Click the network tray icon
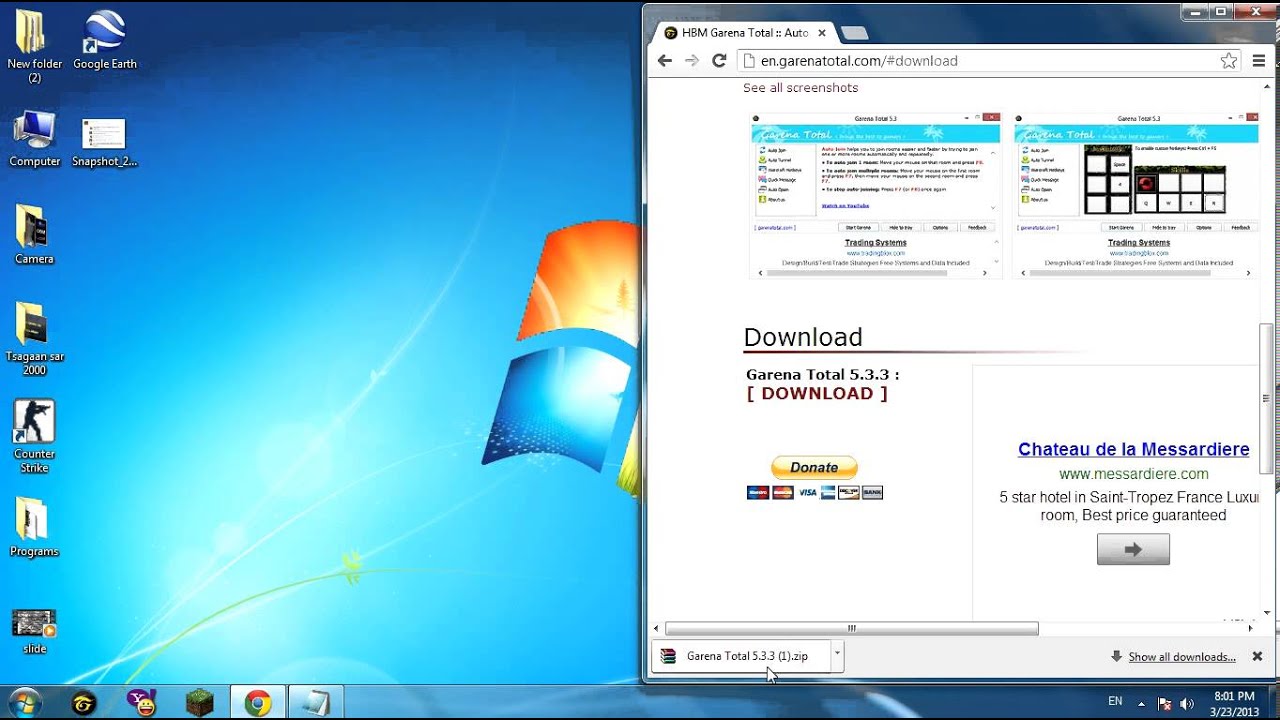This screenshot has width=1280, height=720. pyautogui.click(x=1165, y=703)
